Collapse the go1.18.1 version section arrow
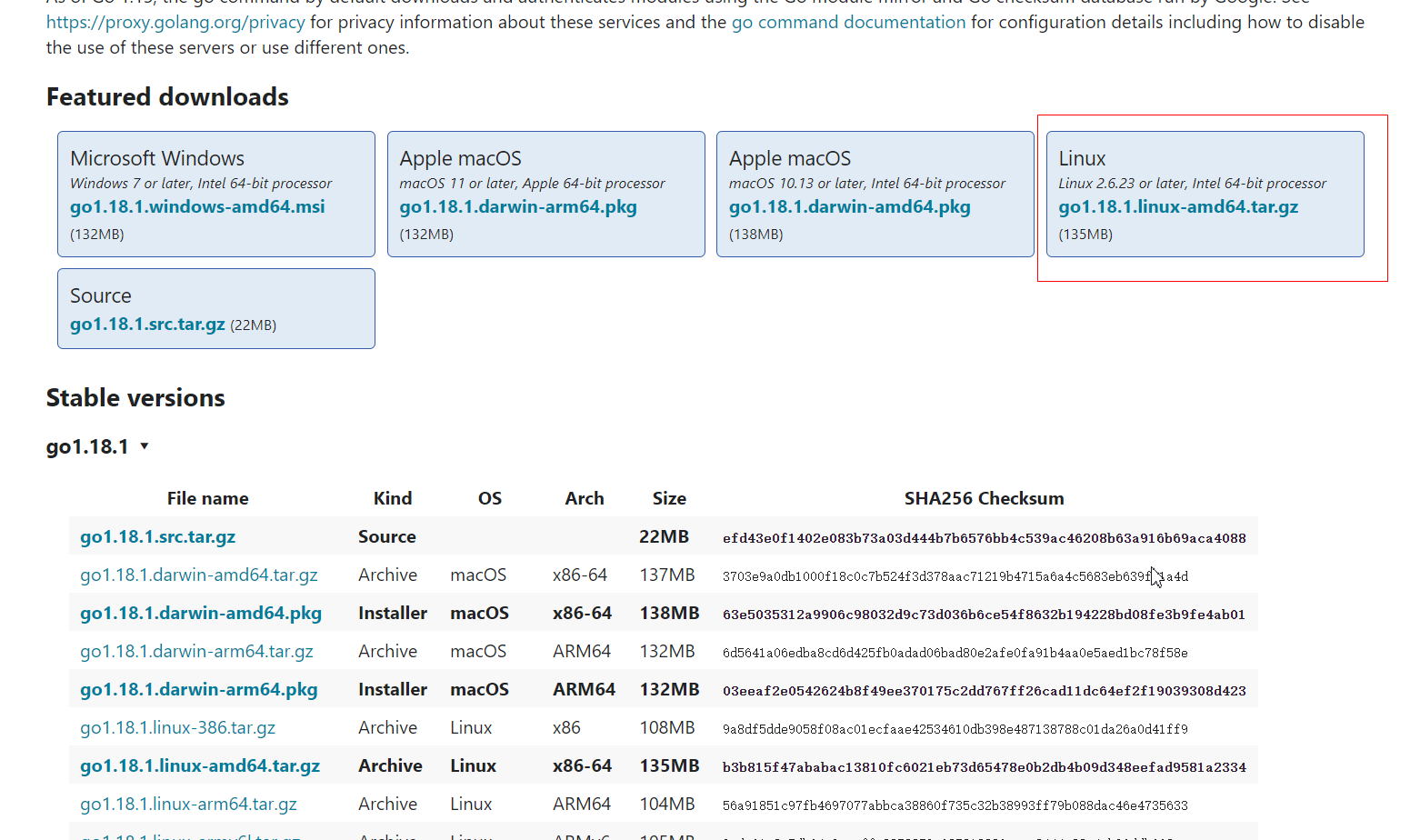The height and width of the screenshot is (840, 1410). point(145,446)
